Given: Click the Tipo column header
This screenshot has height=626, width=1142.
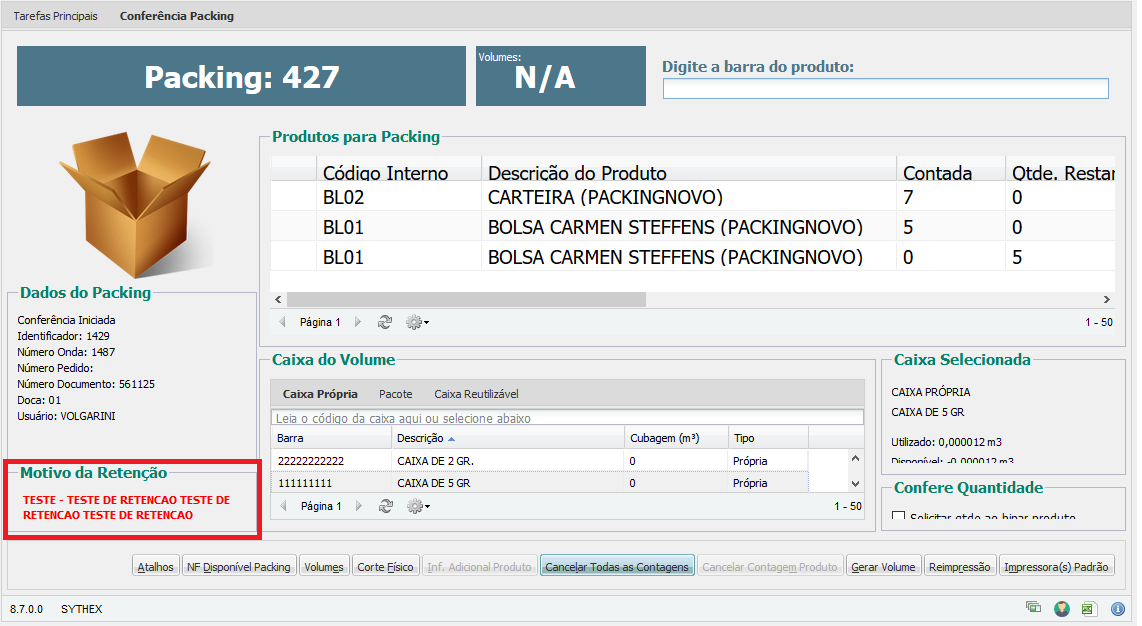Looking at the screenshot, I should point(768,438).
